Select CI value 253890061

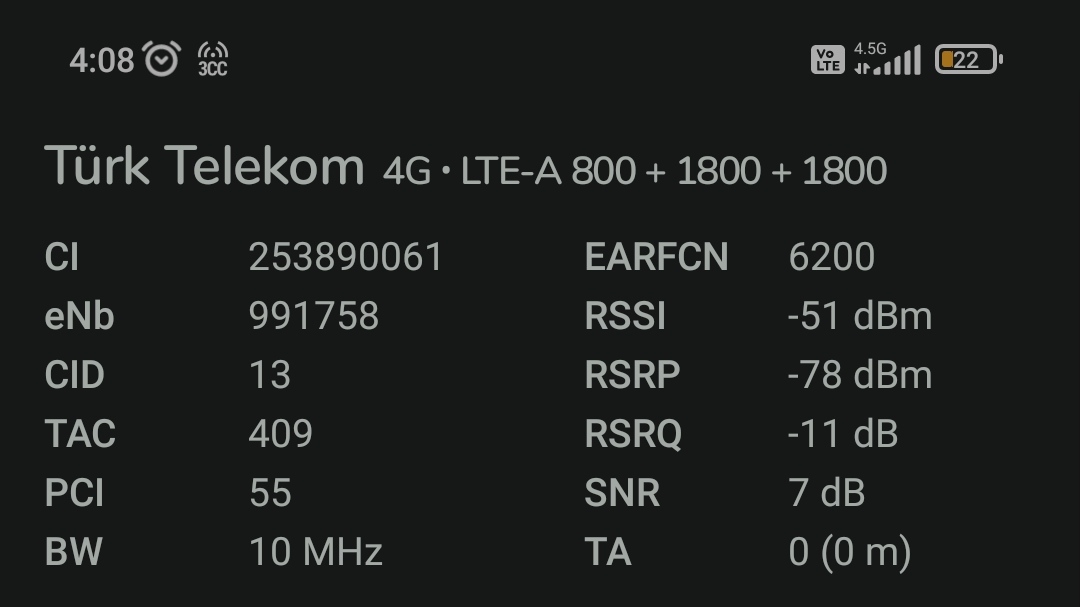[346, 257]
